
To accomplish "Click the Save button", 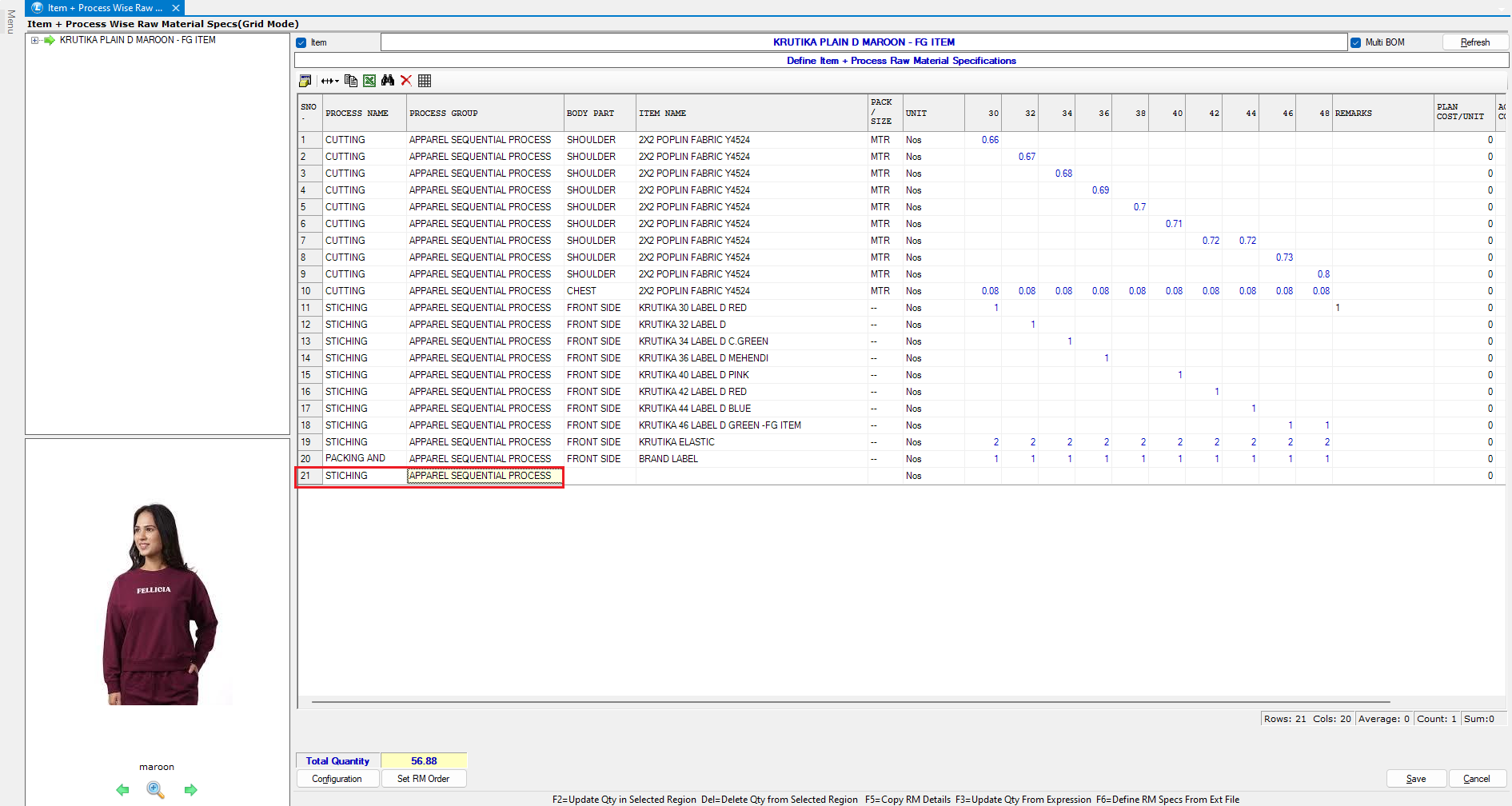I will click(1415, 779).
